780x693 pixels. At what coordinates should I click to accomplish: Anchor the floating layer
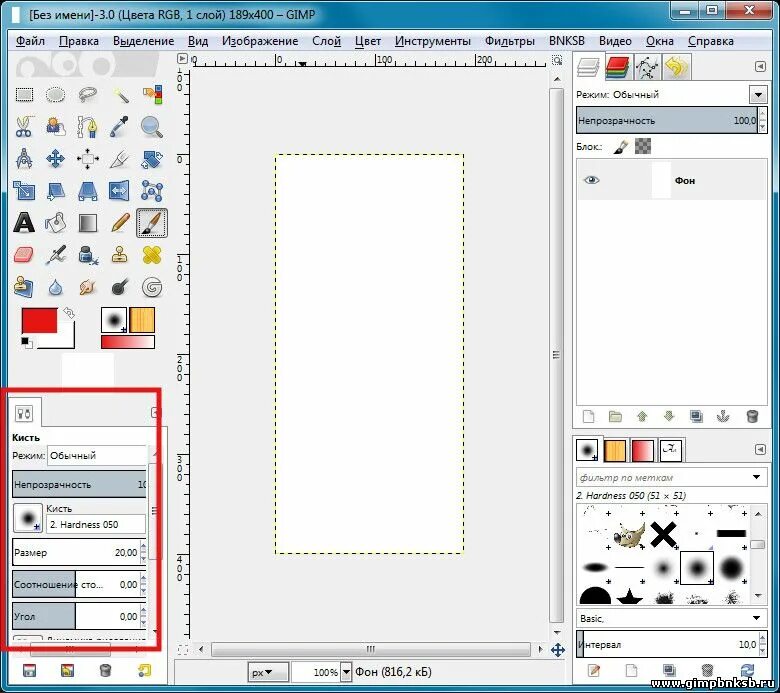(723, 416)
